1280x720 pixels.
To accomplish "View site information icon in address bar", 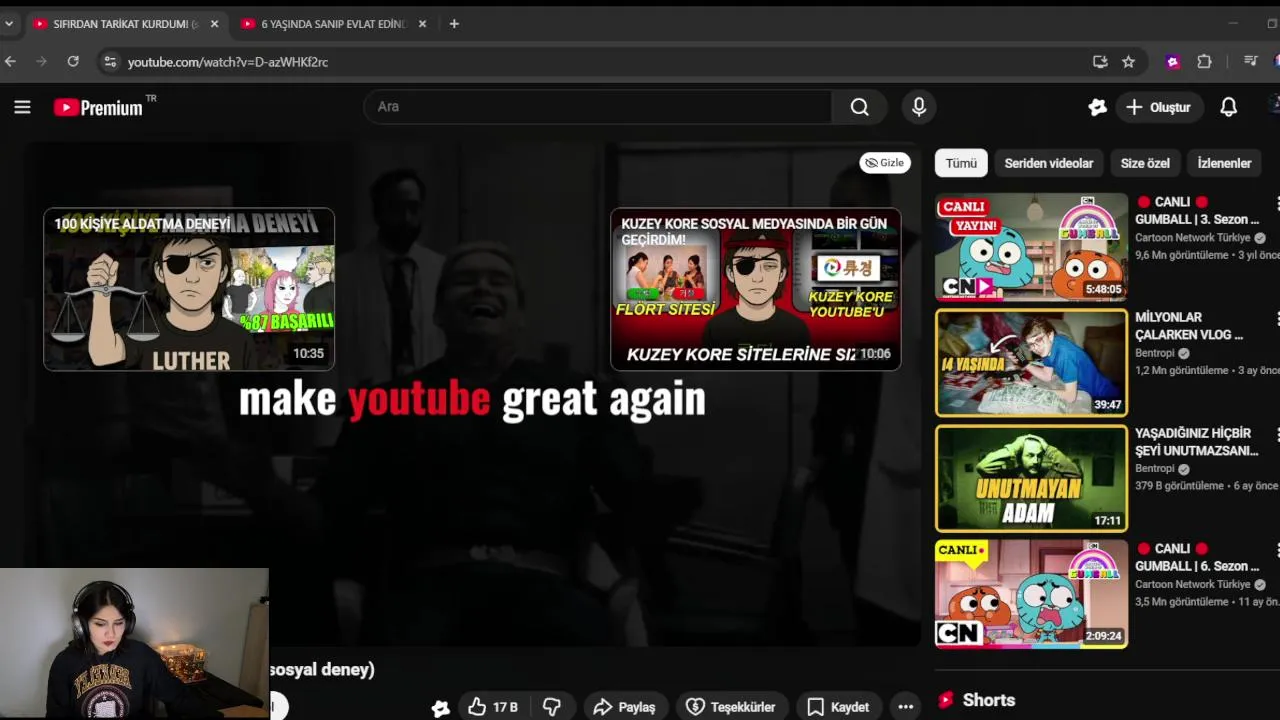I will point(110,62).
